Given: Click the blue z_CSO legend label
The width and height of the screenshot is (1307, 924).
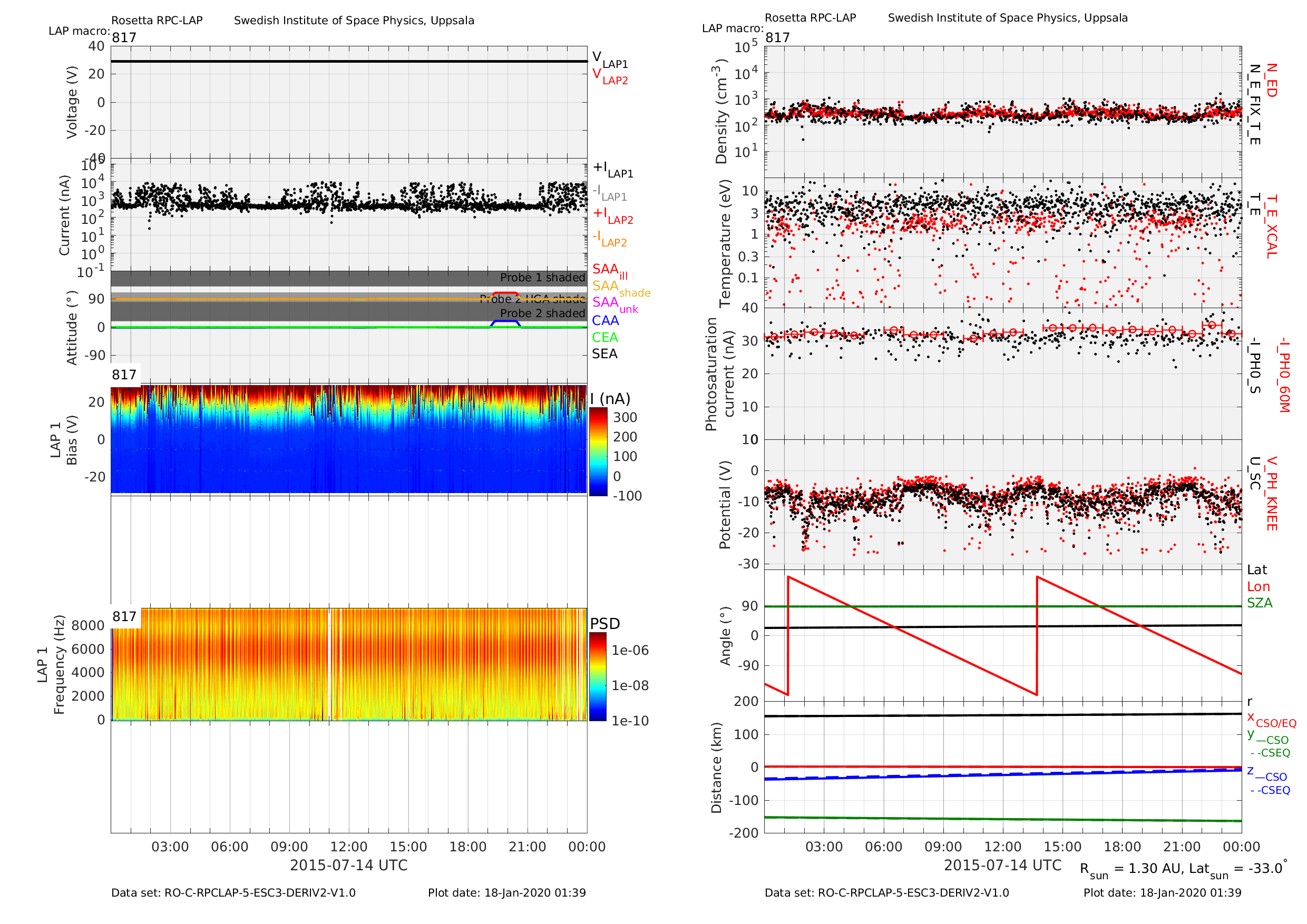Looking at the screenshot, I should [x=1267, y=773].
